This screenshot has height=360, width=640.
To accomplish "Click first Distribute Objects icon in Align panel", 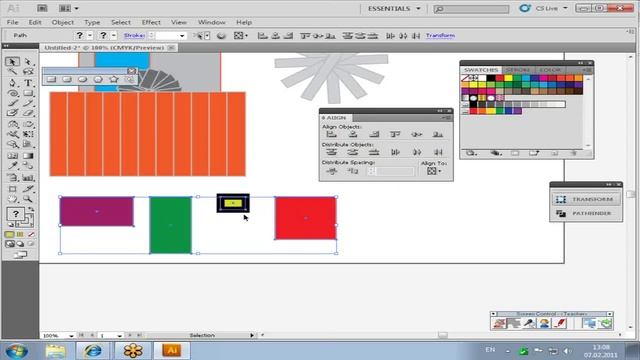I will point(331,152).
